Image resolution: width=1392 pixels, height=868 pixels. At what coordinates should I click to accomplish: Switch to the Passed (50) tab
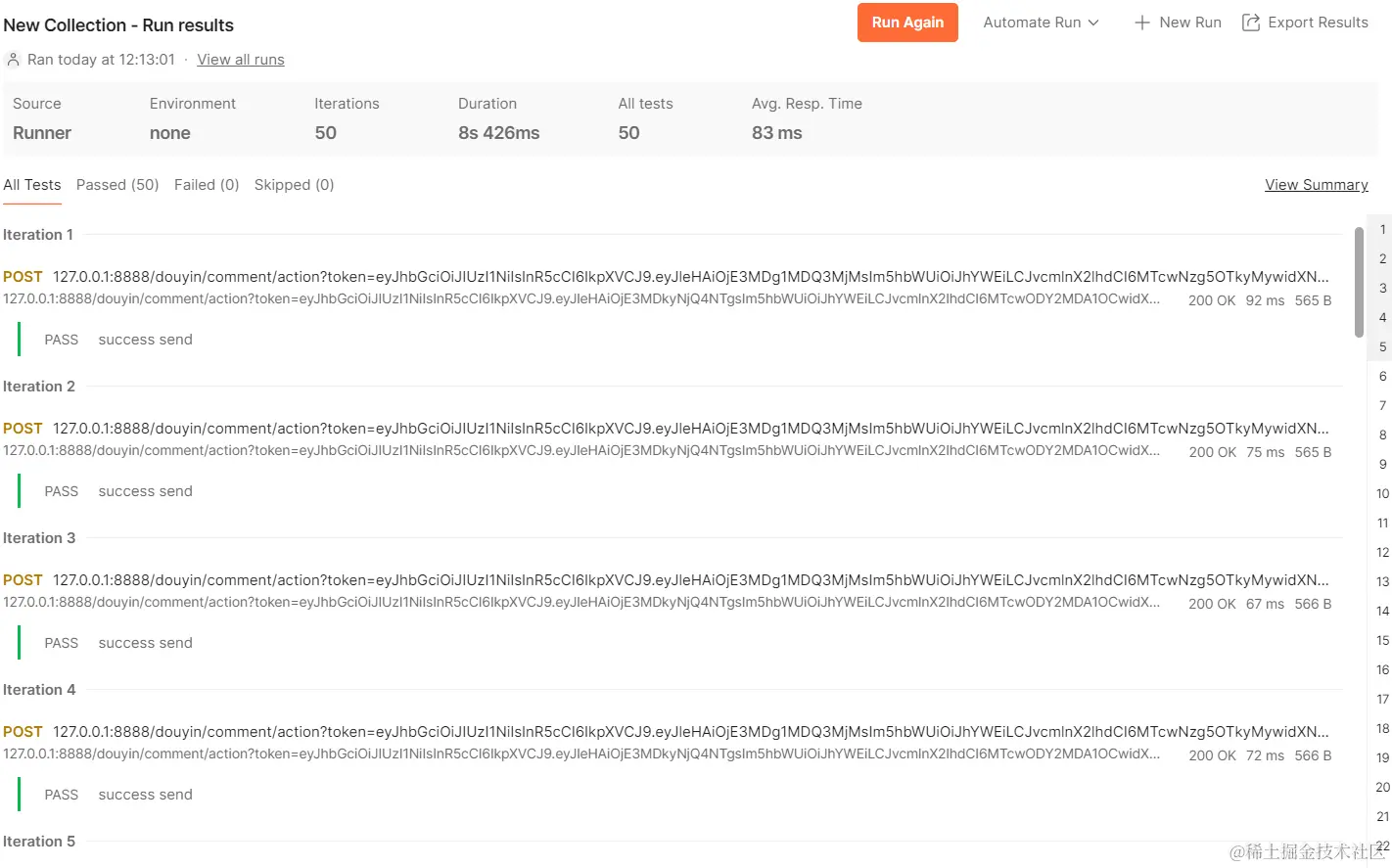(117, 185)
